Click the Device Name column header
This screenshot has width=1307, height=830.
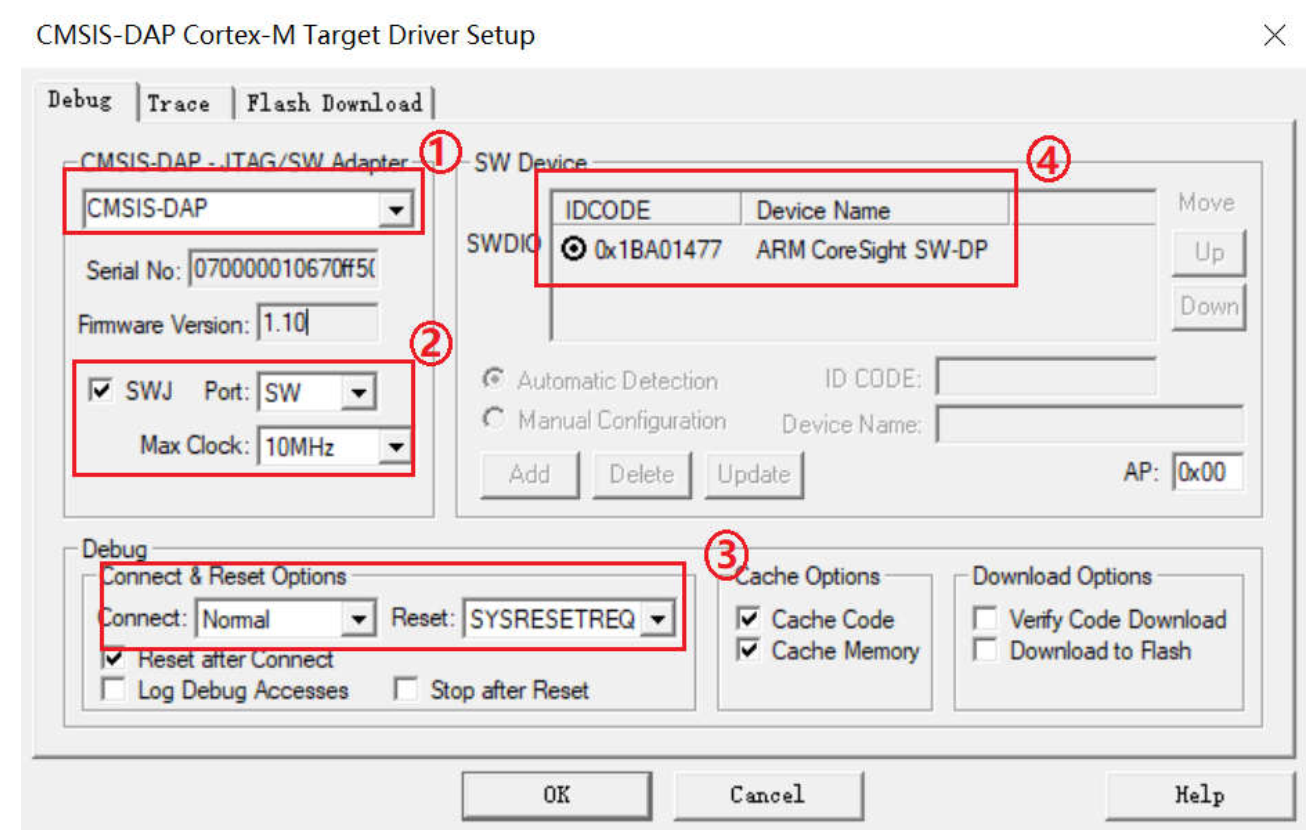(875, 210)
